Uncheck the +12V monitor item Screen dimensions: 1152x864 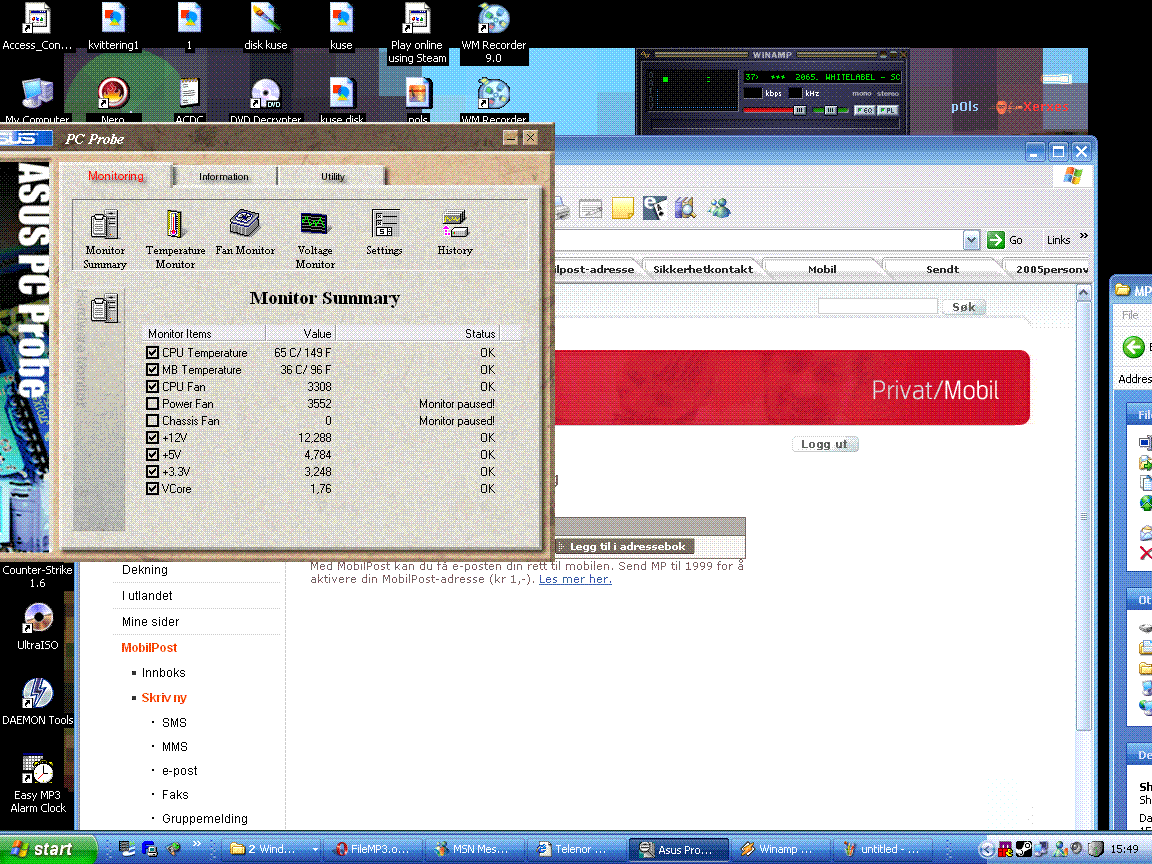[x=152, y=437]
